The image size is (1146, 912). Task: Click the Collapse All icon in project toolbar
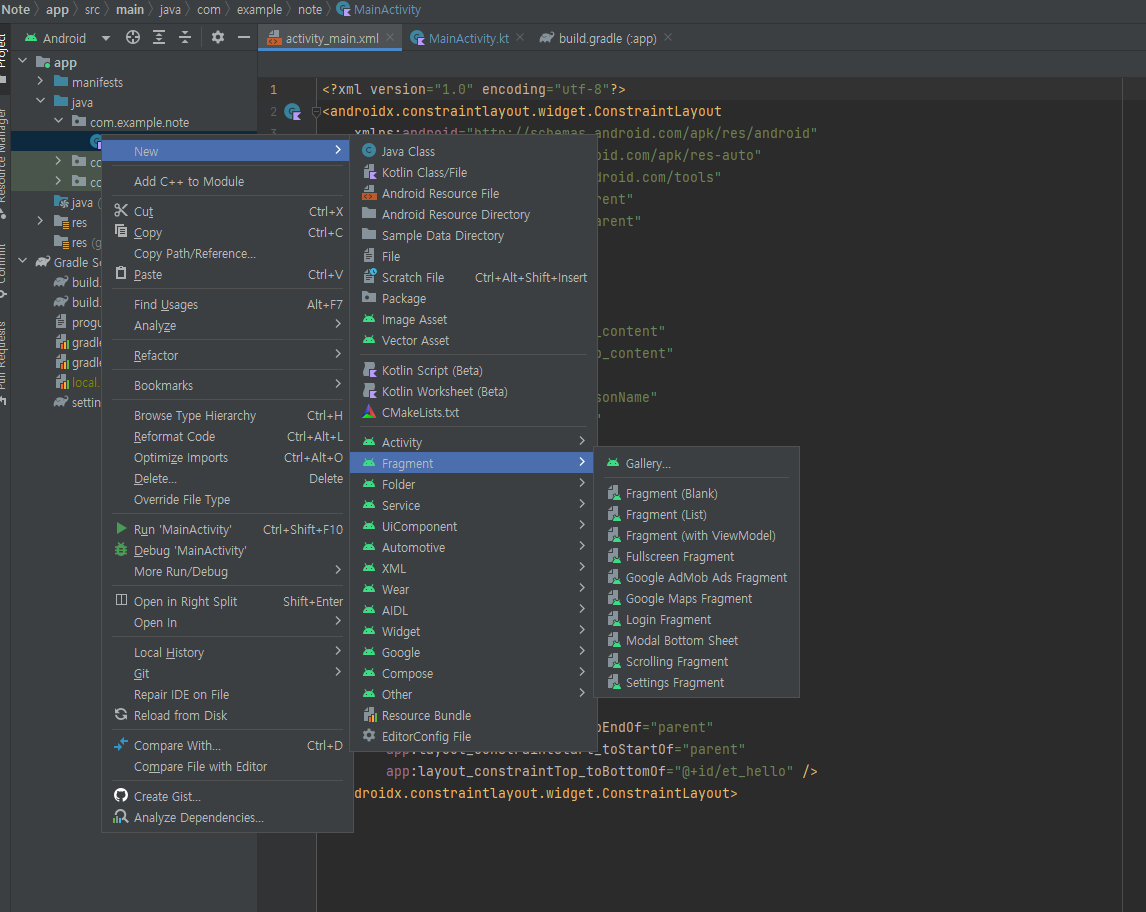(185, 37)
